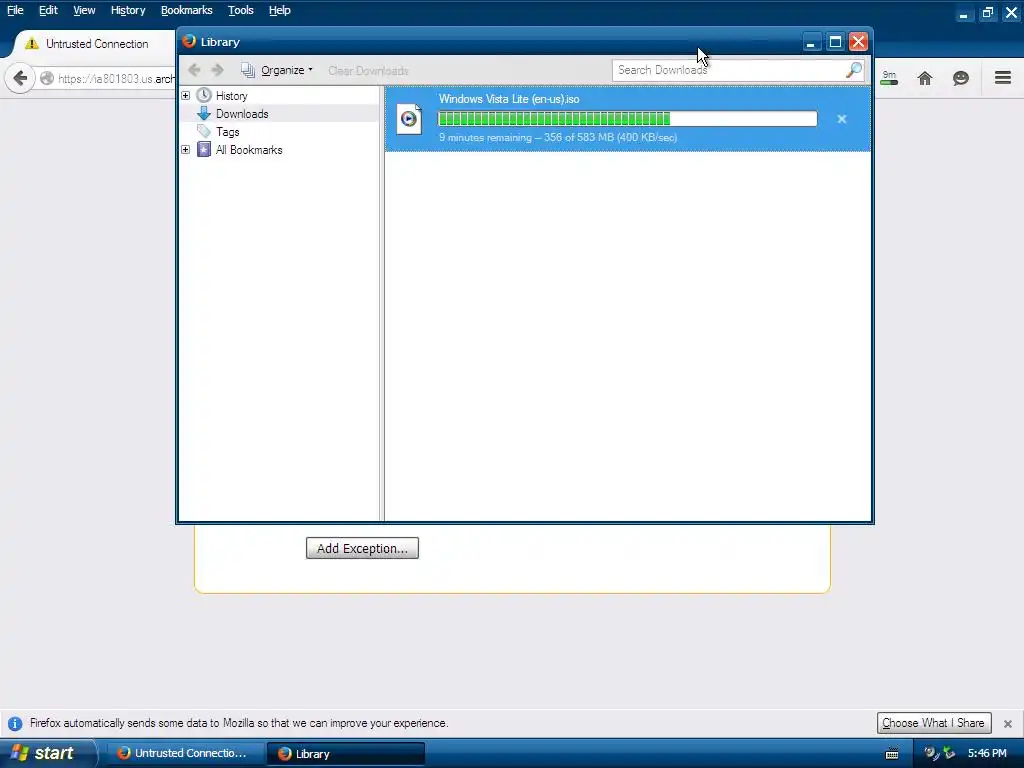
Task: Switch to Library taskbar button
Action: tap(346, 754)
